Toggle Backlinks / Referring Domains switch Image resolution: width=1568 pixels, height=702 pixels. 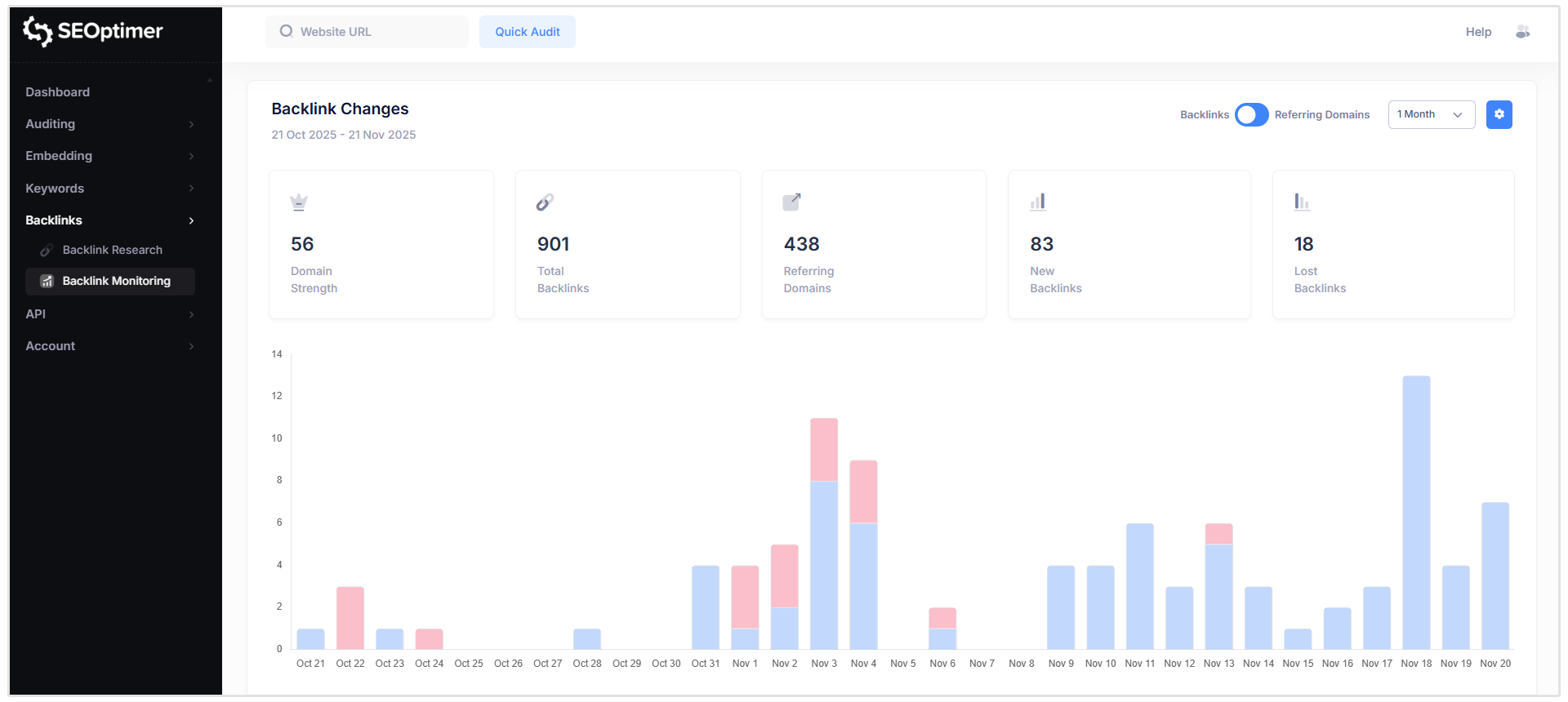[x=1251, y=114]
